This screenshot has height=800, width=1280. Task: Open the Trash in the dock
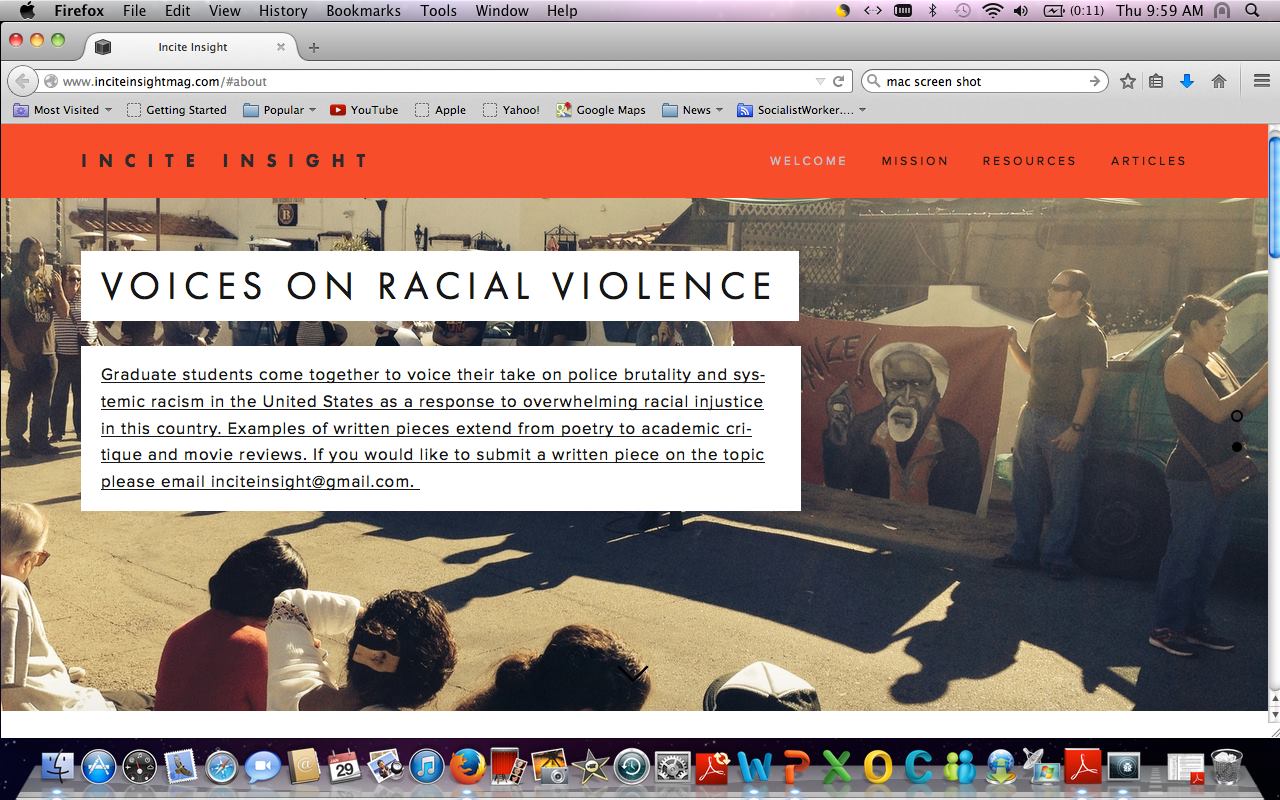tap(1226, 767)
